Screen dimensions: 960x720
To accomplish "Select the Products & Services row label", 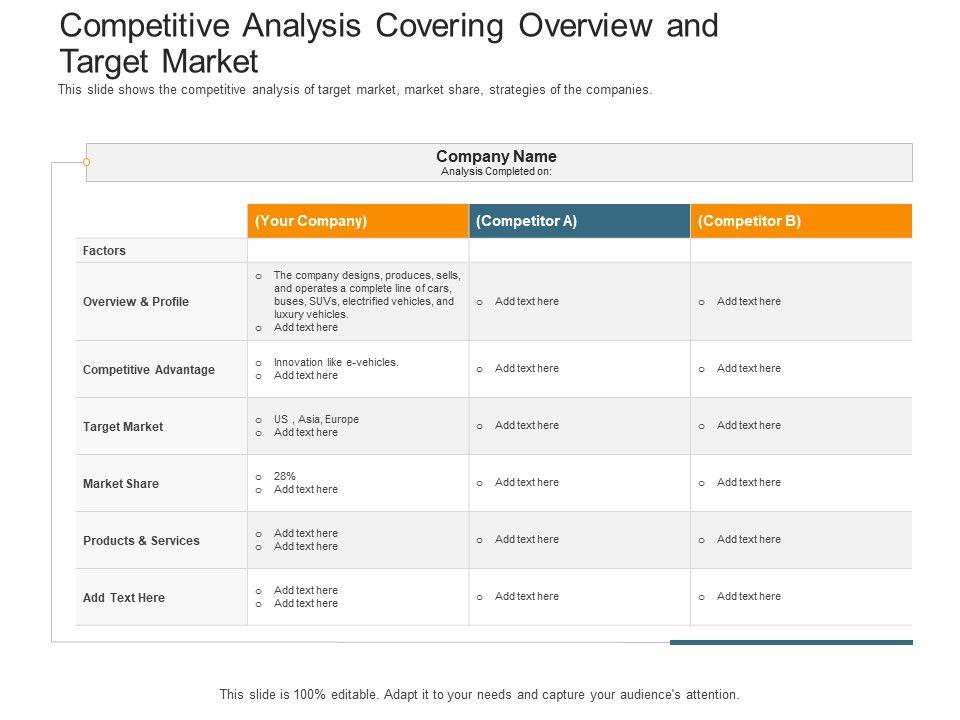I will coord(141,541).
